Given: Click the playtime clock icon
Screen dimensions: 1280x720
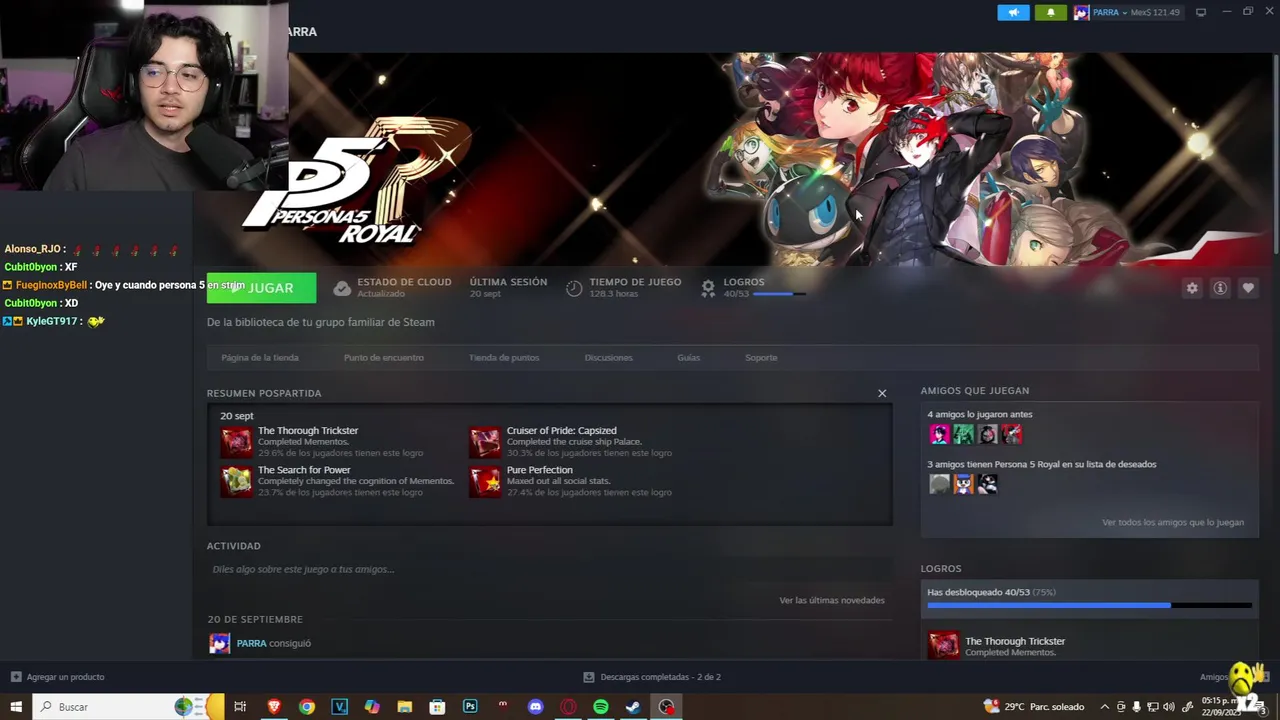Looking at the screenshot, I should (x=574, y=288).
